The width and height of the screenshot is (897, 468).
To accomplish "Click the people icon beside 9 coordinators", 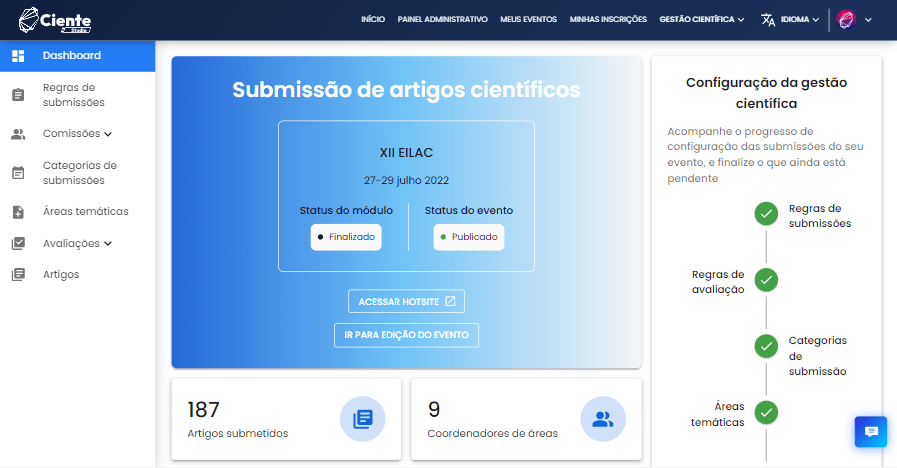I will [x=602, y=419].
